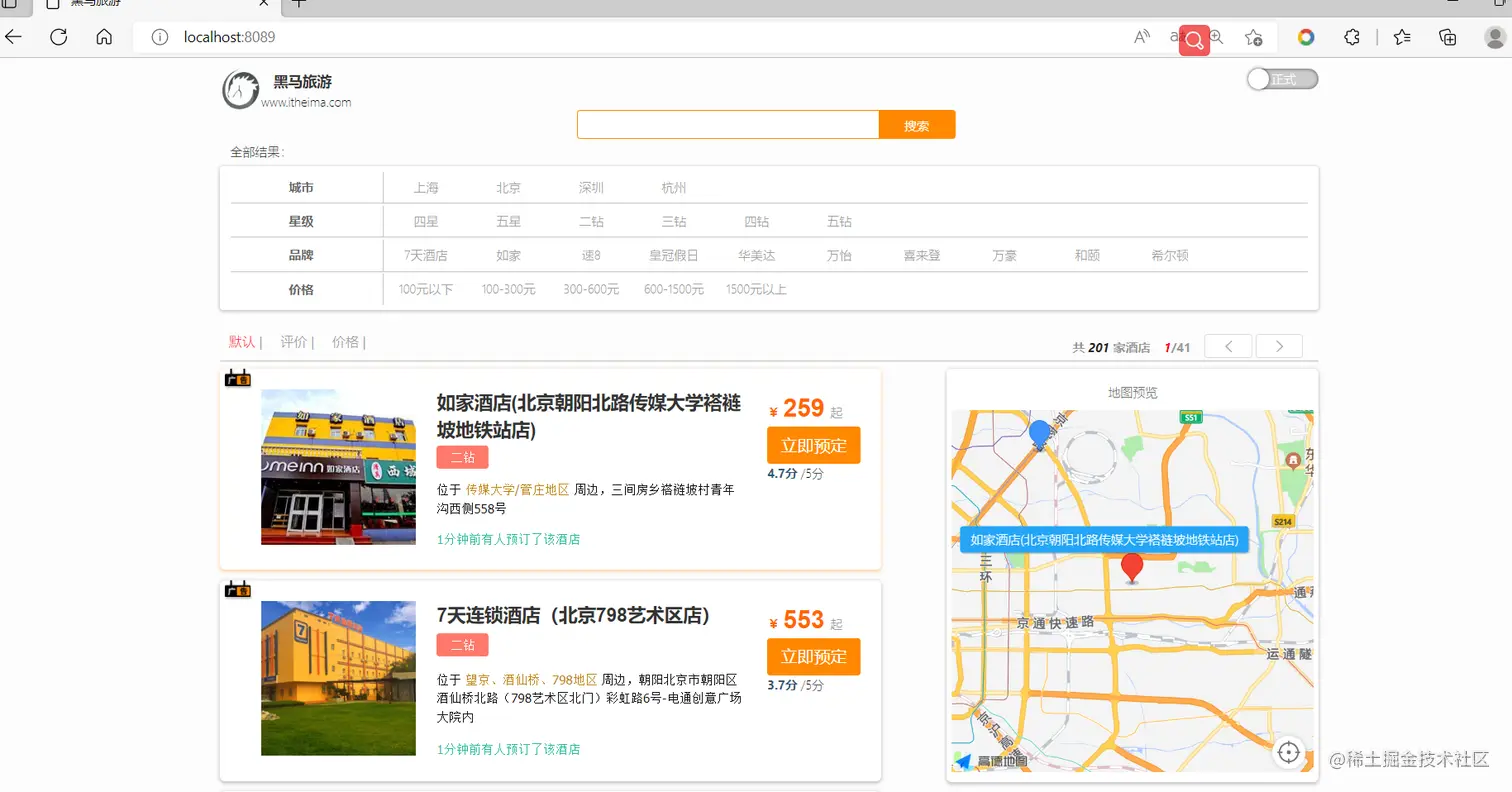Viewport: 1512px width, 792px height.
Task: Click the 高德地图 logo on the map
Action: click(x=990, y=761)
